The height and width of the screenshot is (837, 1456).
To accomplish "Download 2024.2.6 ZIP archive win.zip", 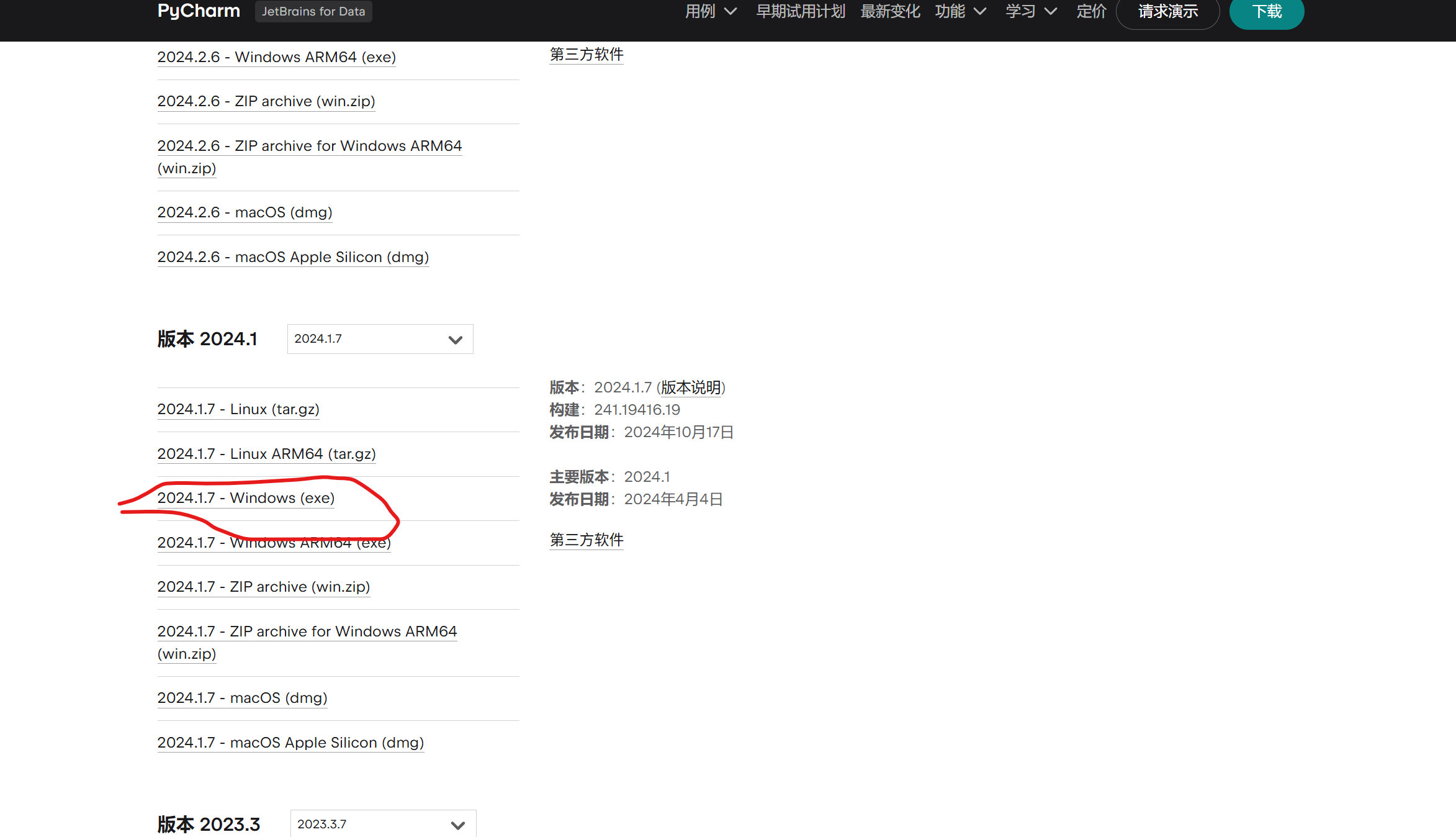I will (266, 101).
